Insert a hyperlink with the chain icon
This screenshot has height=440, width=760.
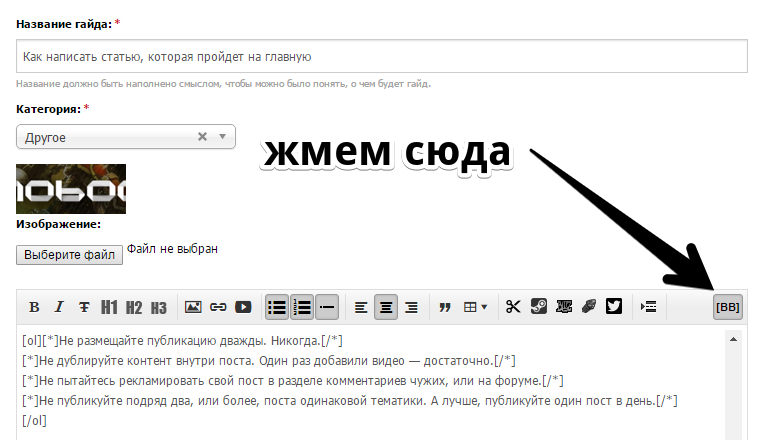pos(217,307)
